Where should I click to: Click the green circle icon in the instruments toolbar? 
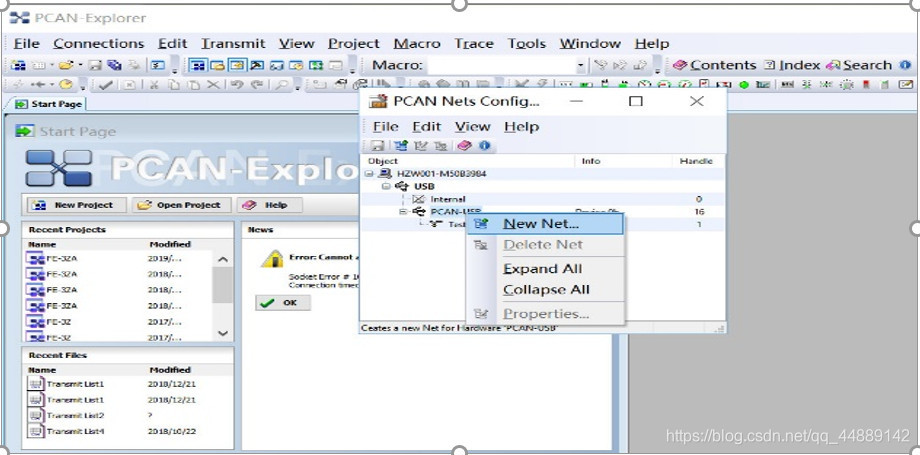point(744,85)
